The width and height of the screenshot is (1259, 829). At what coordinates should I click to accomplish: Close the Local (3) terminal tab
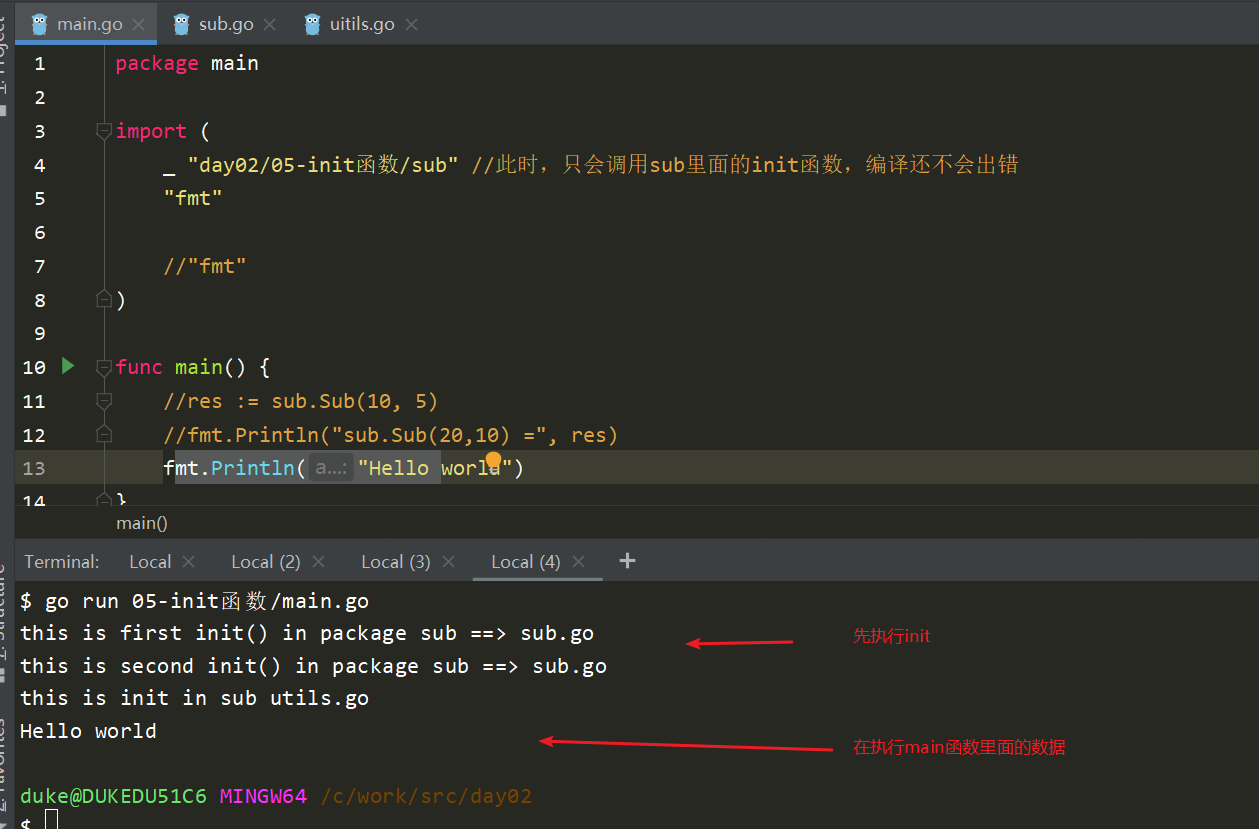[448, 562]
